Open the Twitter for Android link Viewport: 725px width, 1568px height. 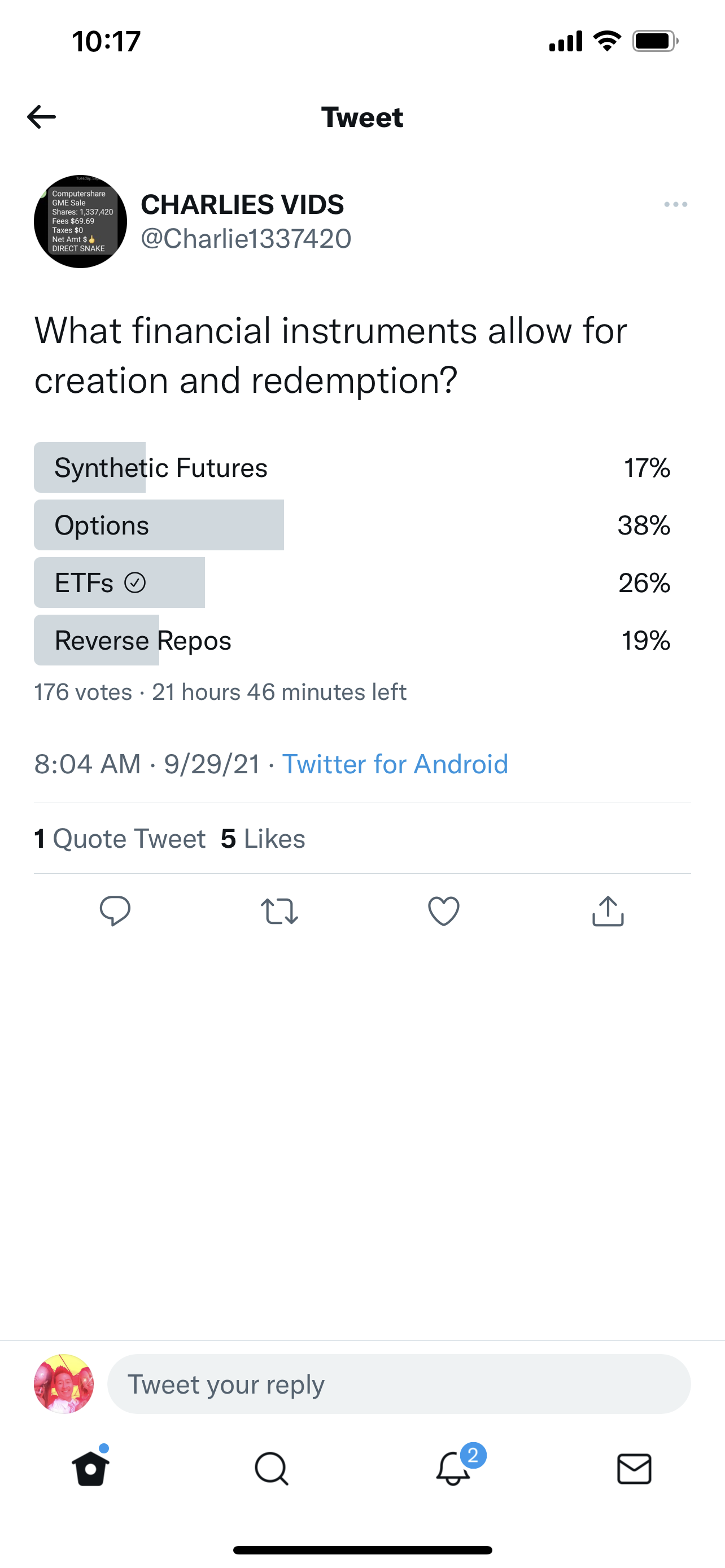(395, 764)
